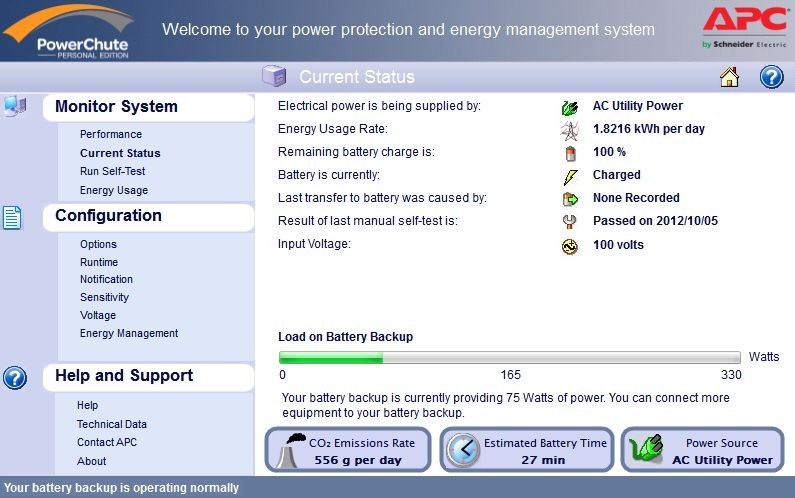
Task: Click 'AC Utility Power' in status list
Action: [637, 106]
